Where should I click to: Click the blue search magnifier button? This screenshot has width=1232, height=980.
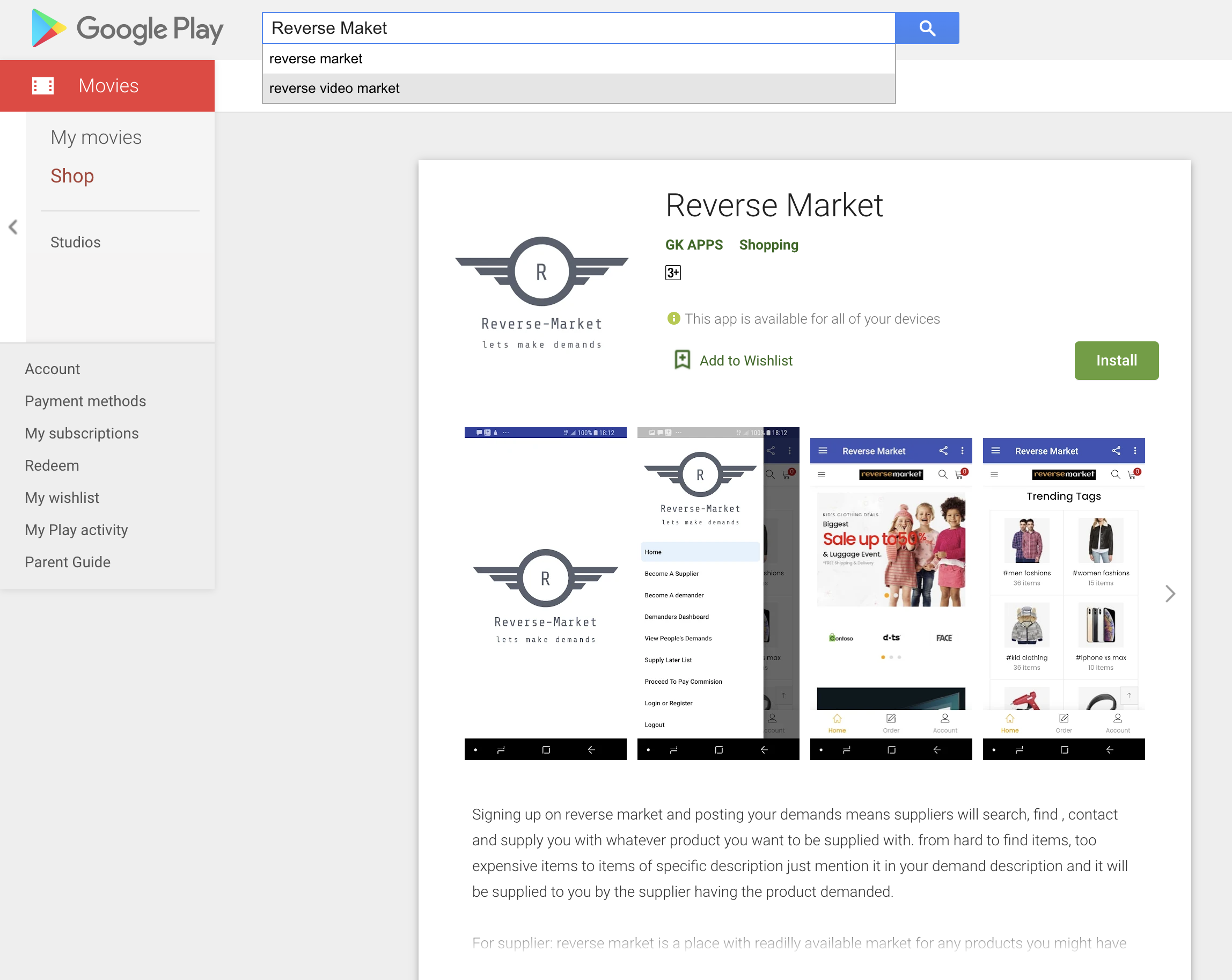click(x=926, y=28)
